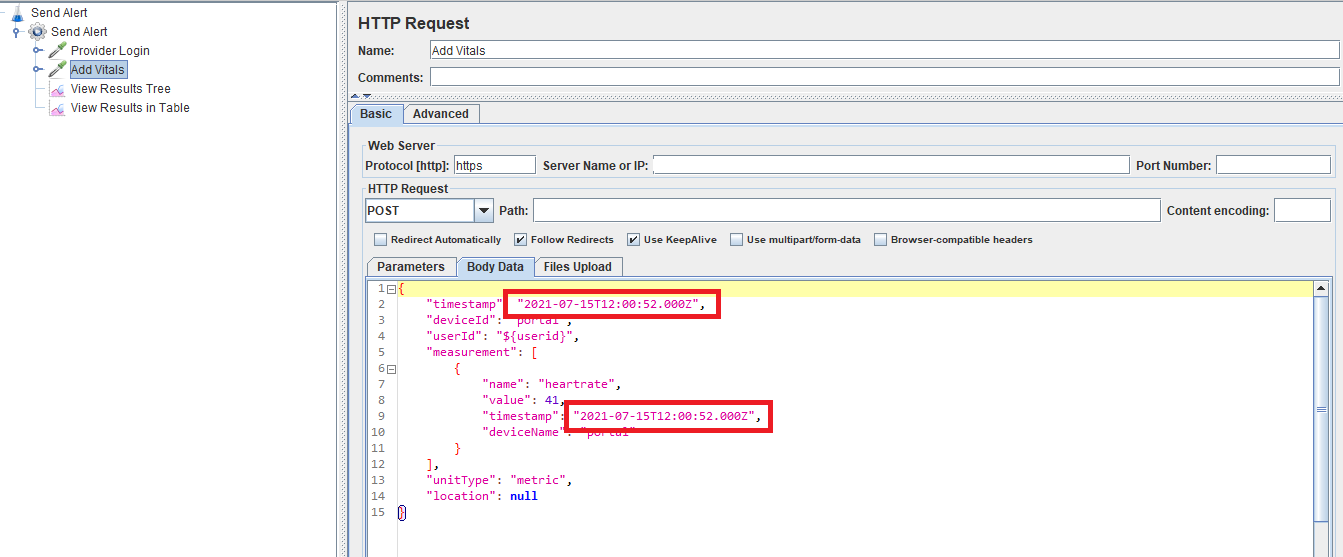Select View Results Tree node
This screenshot has height=557, width=1343.
tap(120, 89)
